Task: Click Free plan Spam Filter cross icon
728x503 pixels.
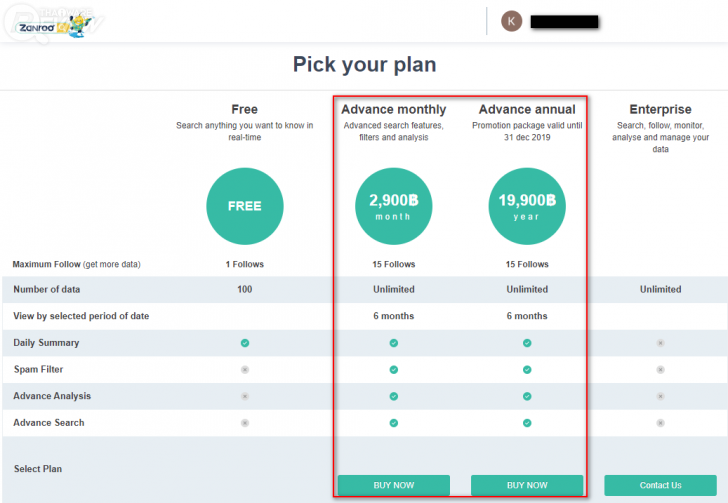Action: click(x=245, y=370)
